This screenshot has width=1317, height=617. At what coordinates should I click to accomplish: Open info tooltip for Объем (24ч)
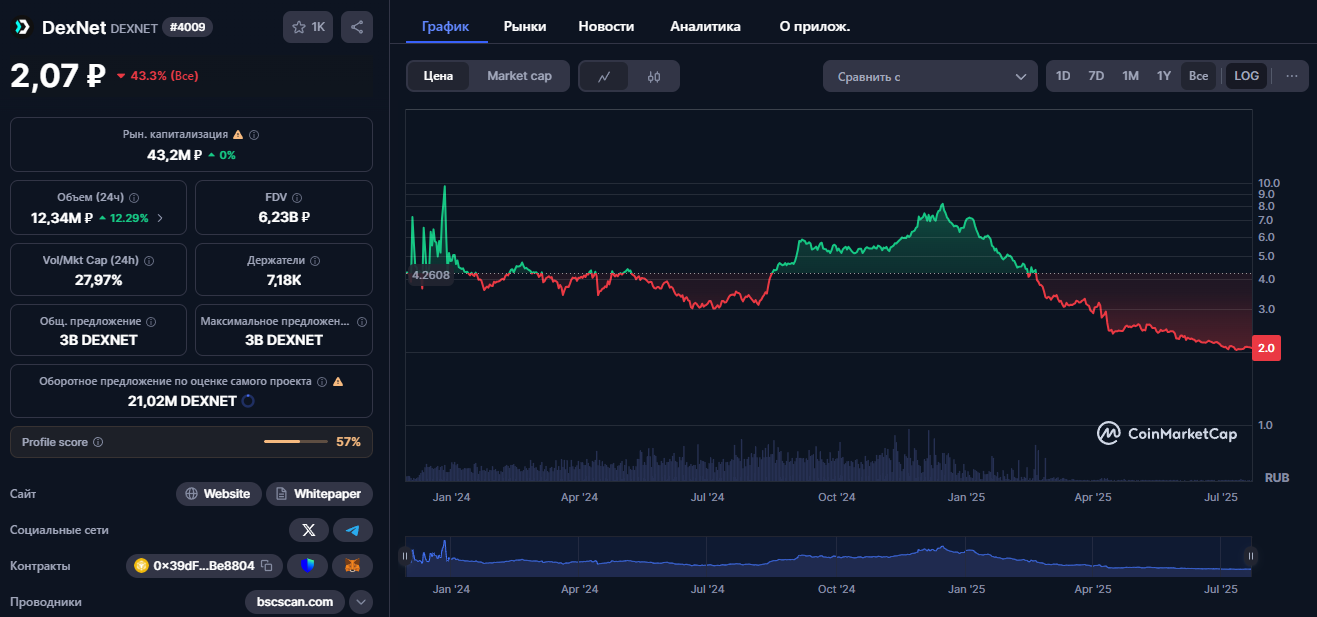point(134,198)
